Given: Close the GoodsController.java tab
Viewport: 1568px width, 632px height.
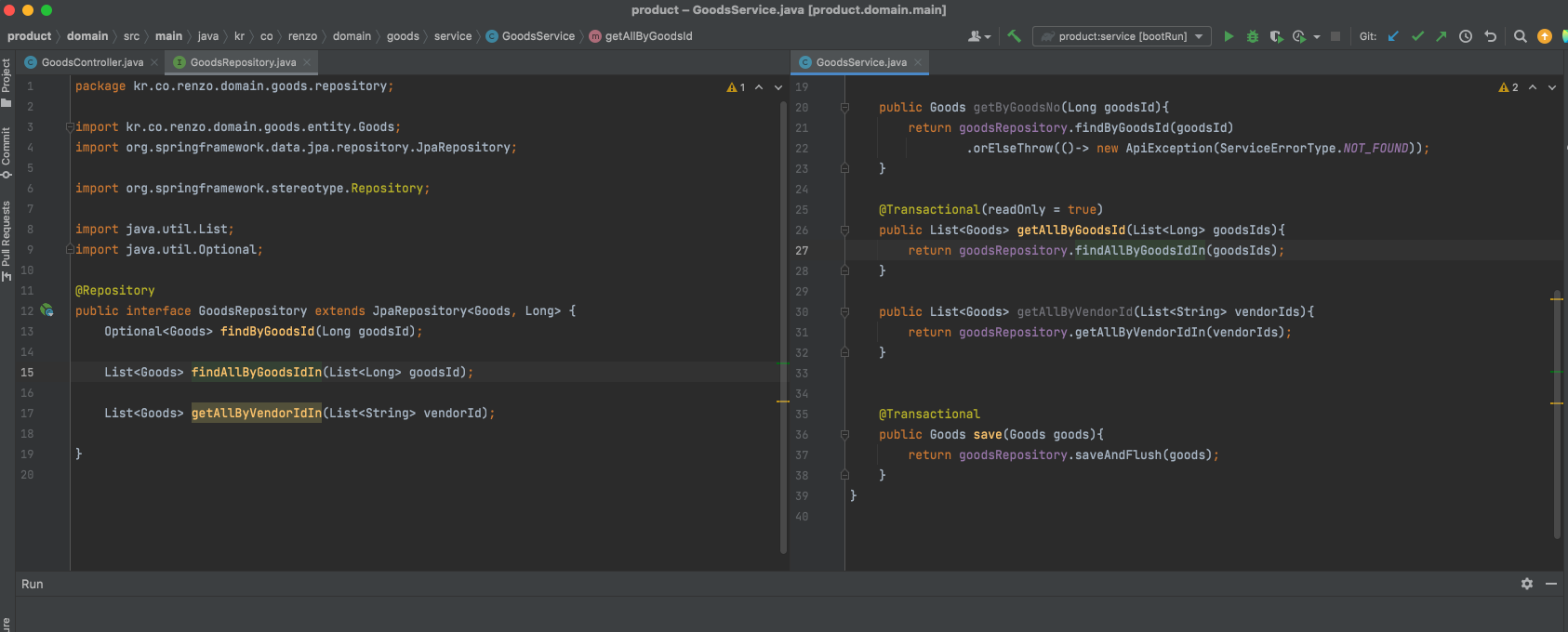Looking at the screenshot, I should [x=154, y=62].
